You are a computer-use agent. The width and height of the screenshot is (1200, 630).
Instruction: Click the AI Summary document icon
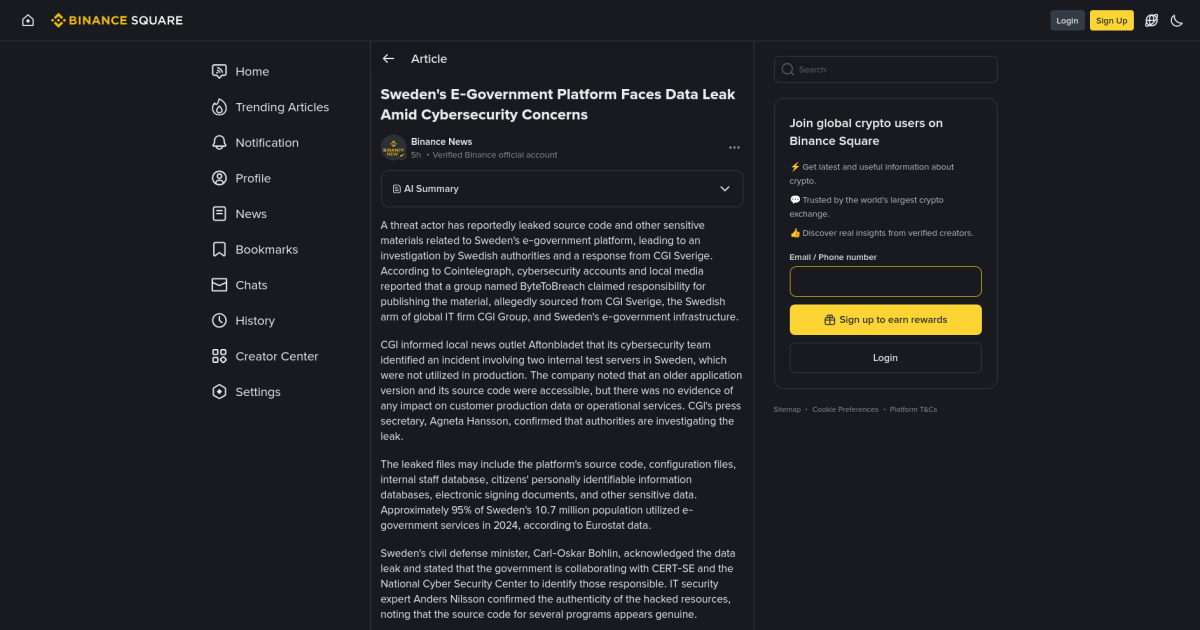396,188
